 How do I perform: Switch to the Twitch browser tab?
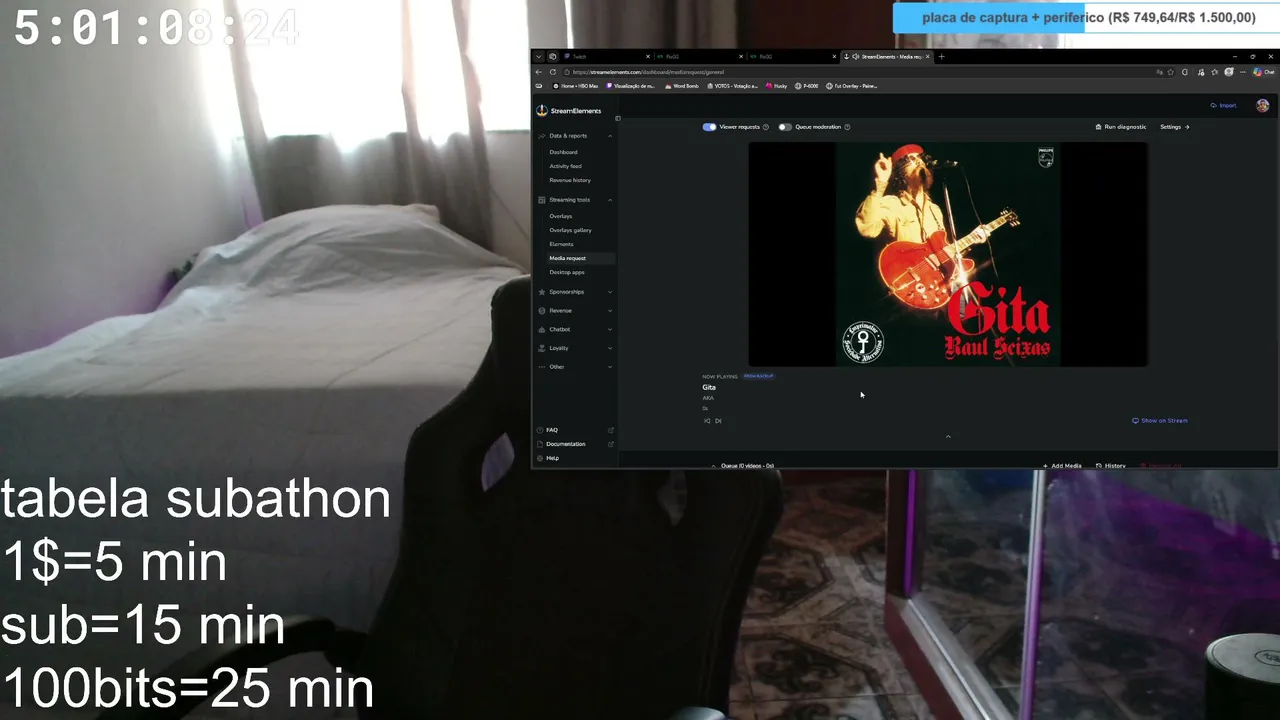[x=607, y=57]
